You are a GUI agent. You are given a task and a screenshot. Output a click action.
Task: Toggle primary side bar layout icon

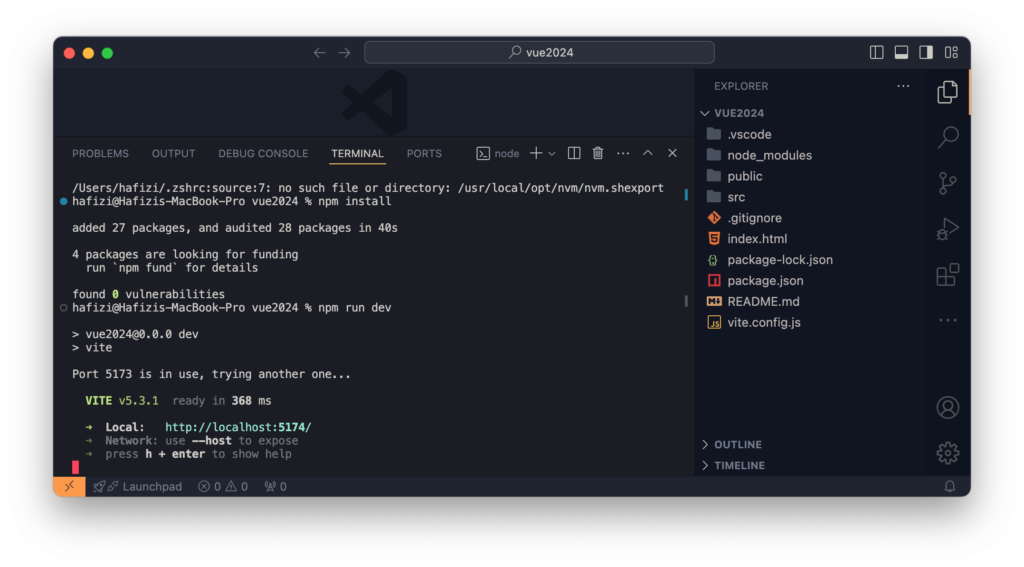[876, 52]
